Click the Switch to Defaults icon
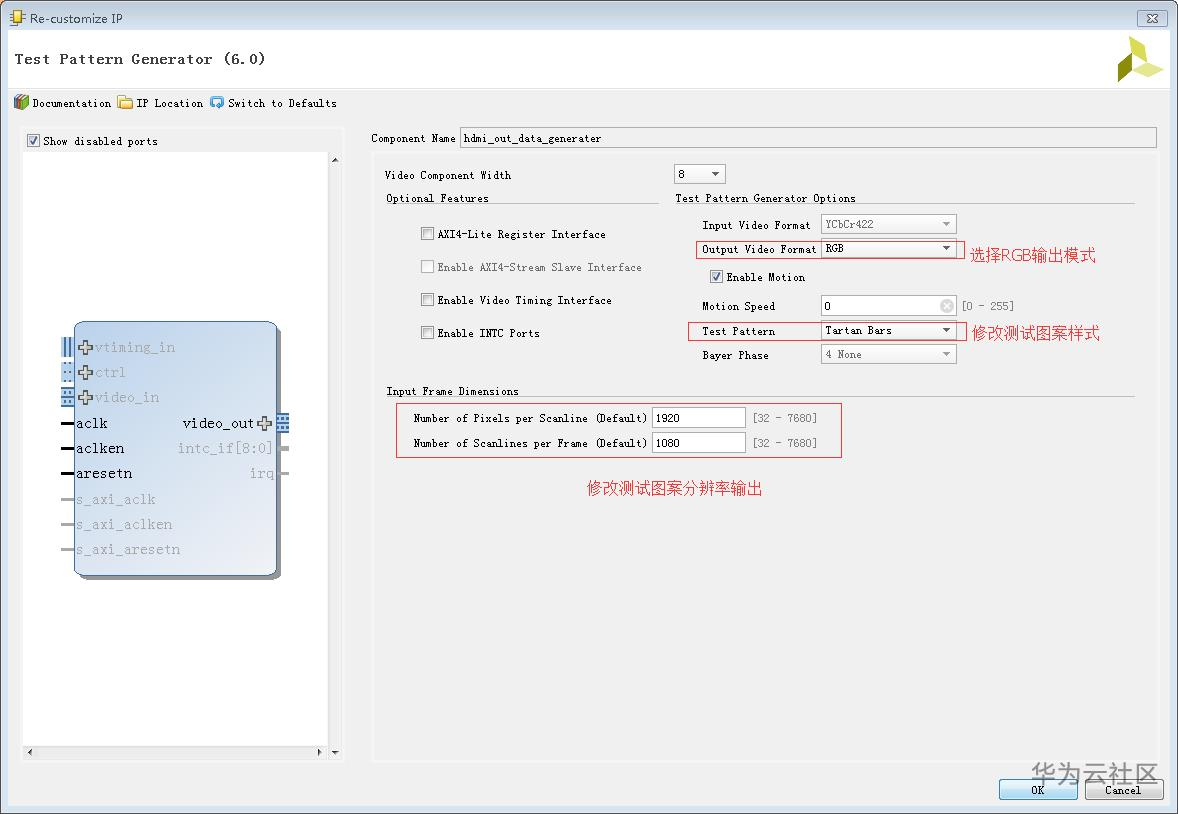This screenshot has width=1178, height=814. coord(217,102)
